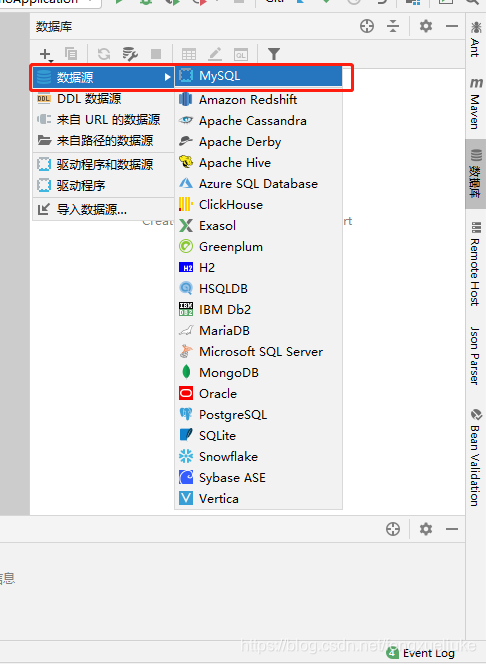Screen dimensions: 486x664
Task: Select Exasol data source
Action: coord(258,225)
